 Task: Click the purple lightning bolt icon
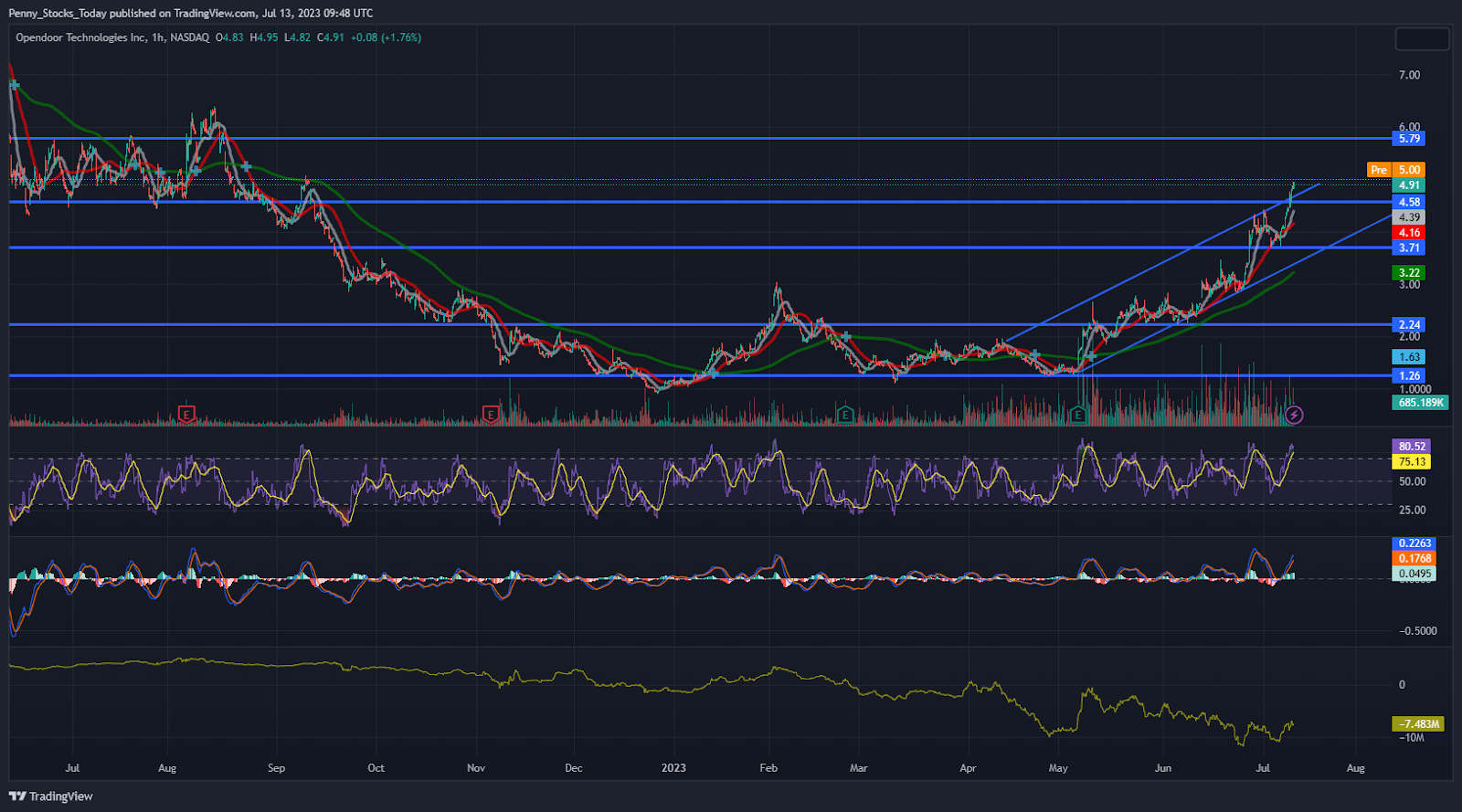pos(1294,416)
